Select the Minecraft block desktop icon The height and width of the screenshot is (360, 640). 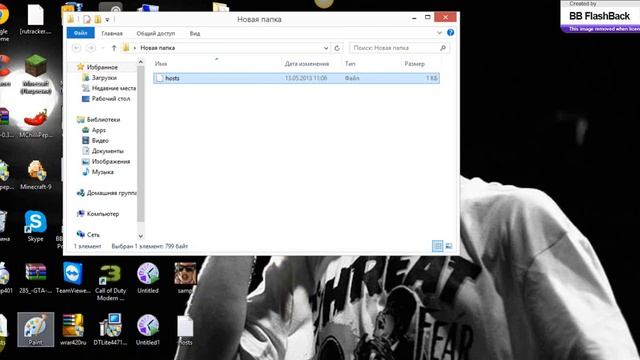click(36, 74)
